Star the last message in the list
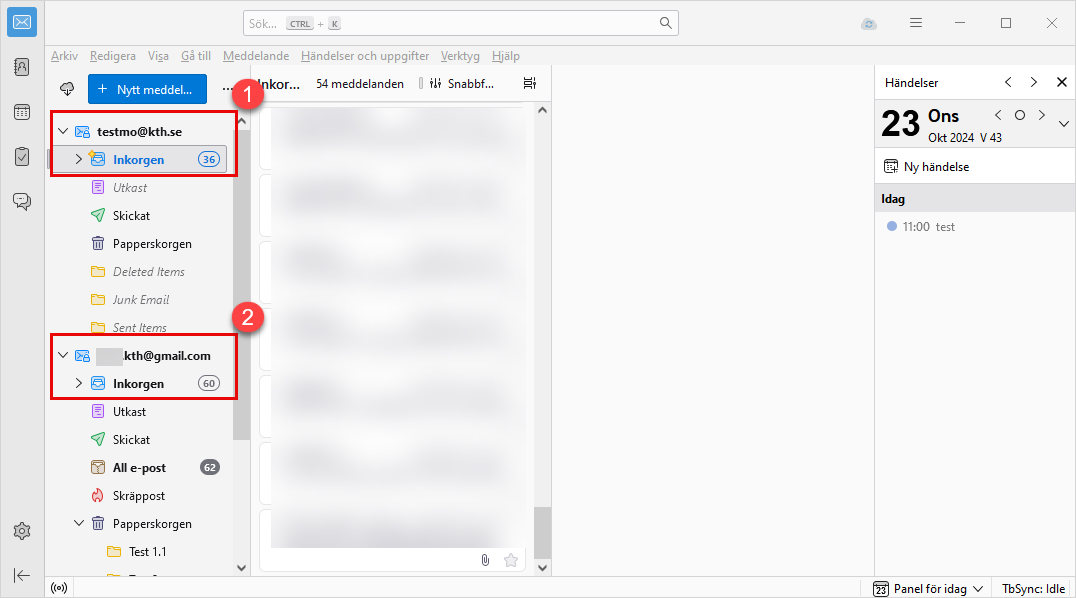 (x=511, y=560)
